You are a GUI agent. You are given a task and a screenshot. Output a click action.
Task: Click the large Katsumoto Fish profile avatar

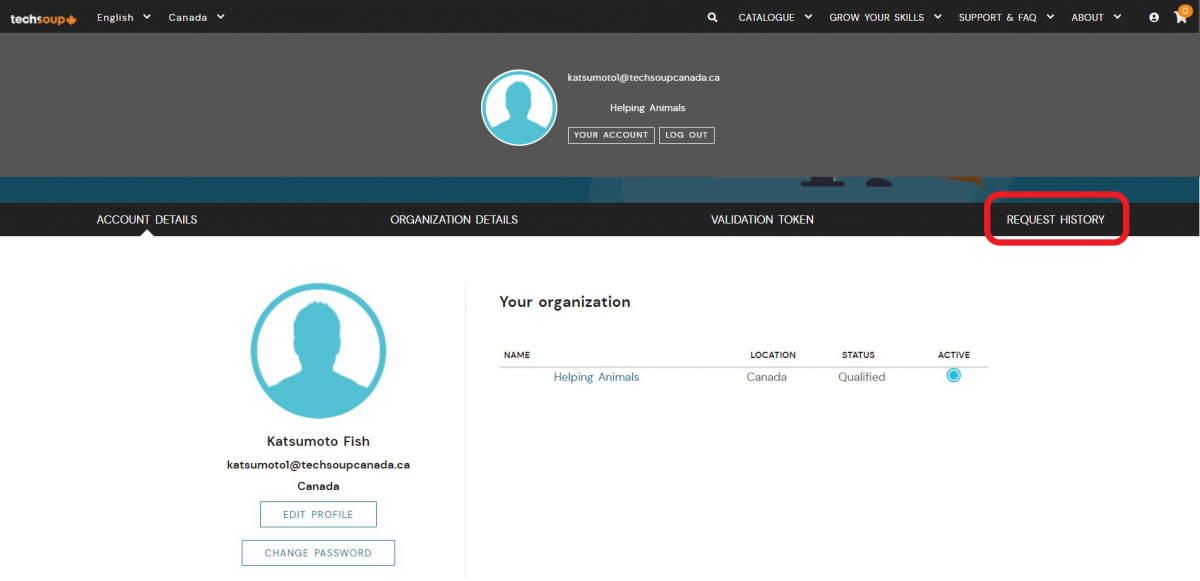pos(318,351)
